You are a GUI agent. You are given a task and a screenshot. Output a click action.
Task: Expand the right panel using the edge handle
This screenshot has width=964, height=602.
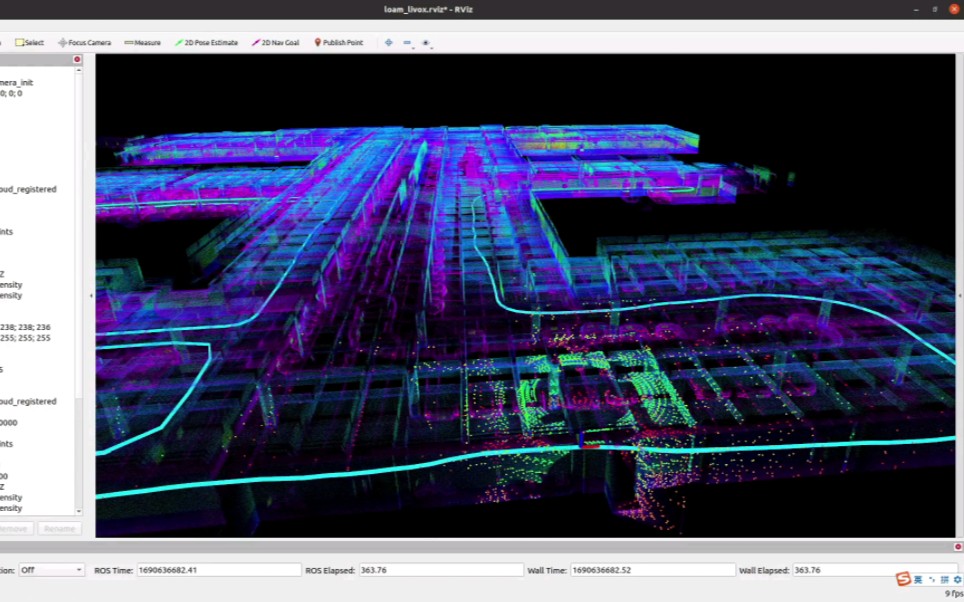point(959,296)
